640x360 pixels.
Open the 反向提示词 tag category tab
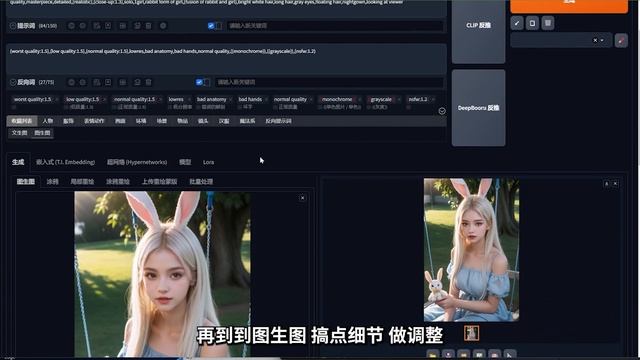278,121
